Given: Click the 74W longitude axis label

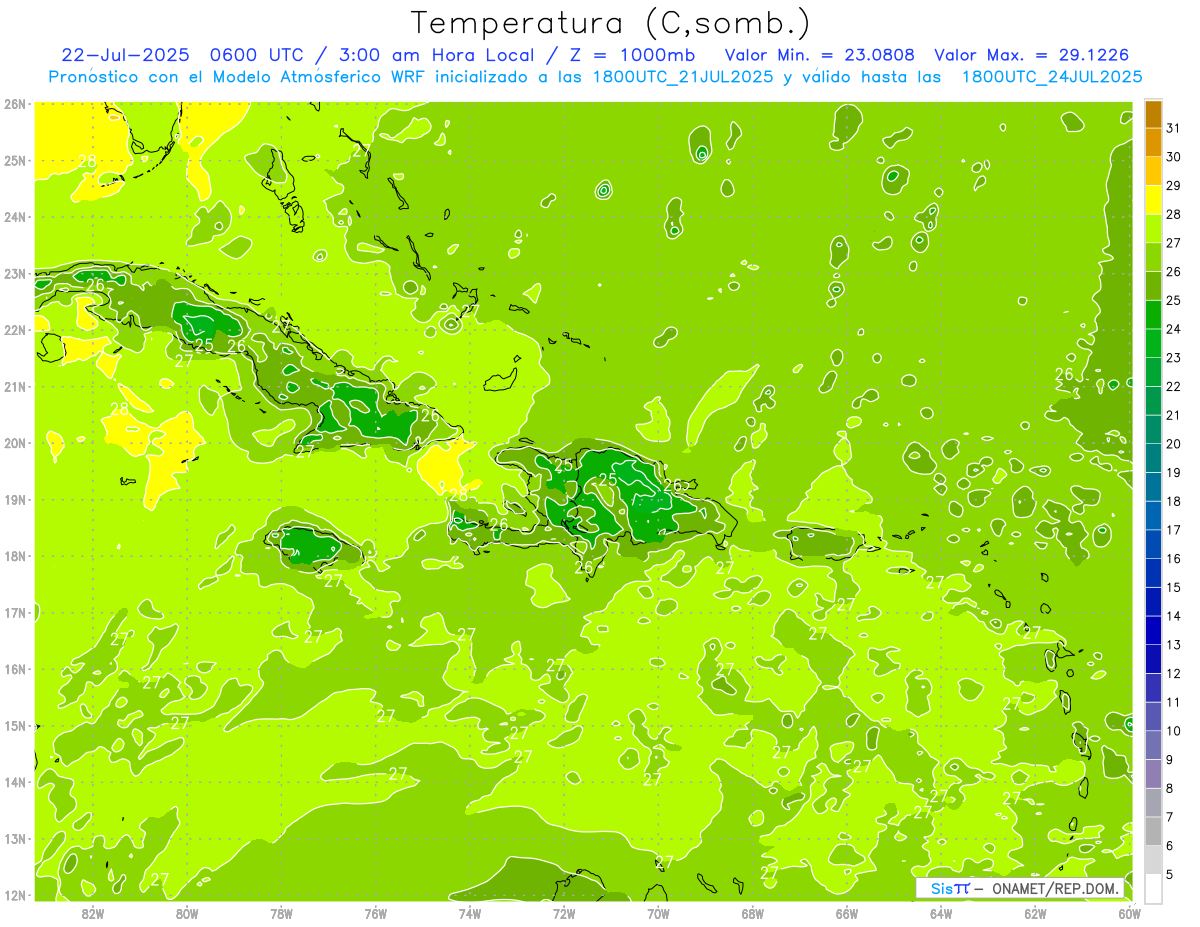Looking at the screenshot, I should (470, 913).
